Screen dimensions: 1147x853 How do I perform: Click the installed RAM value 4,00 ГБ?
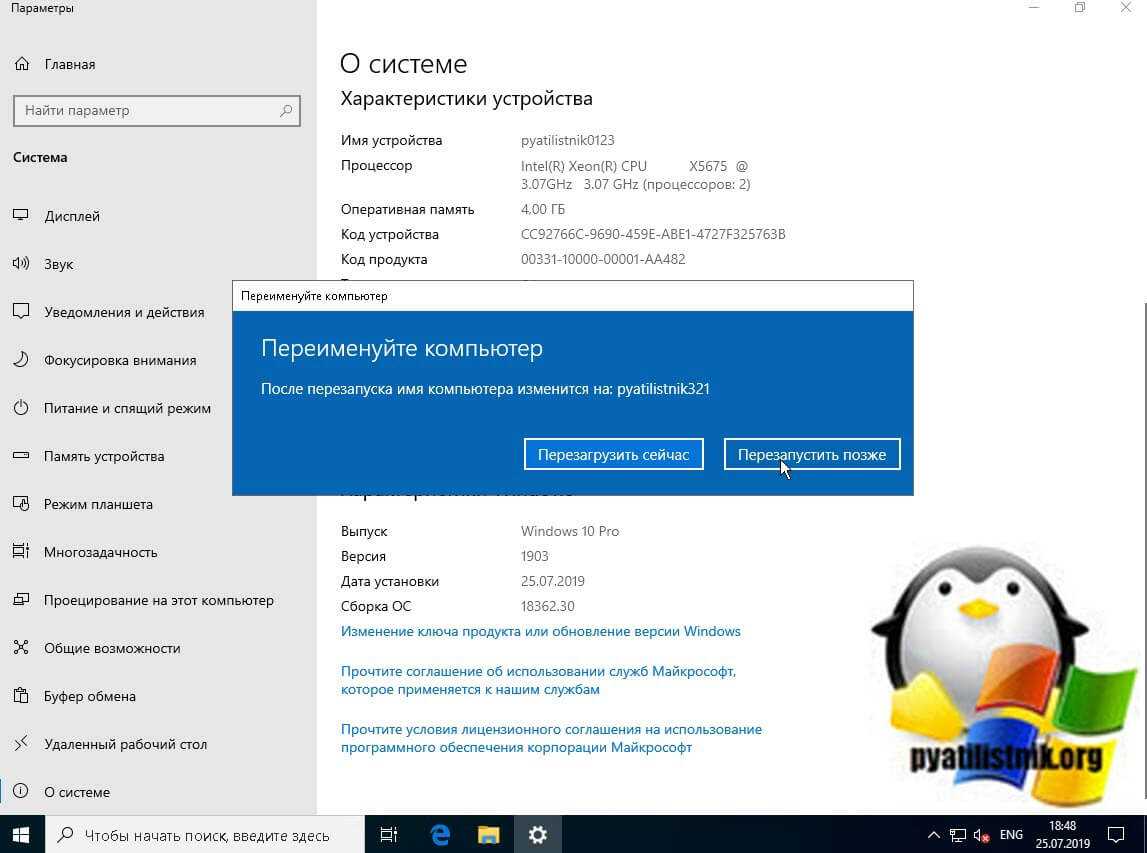pos(543,209)
